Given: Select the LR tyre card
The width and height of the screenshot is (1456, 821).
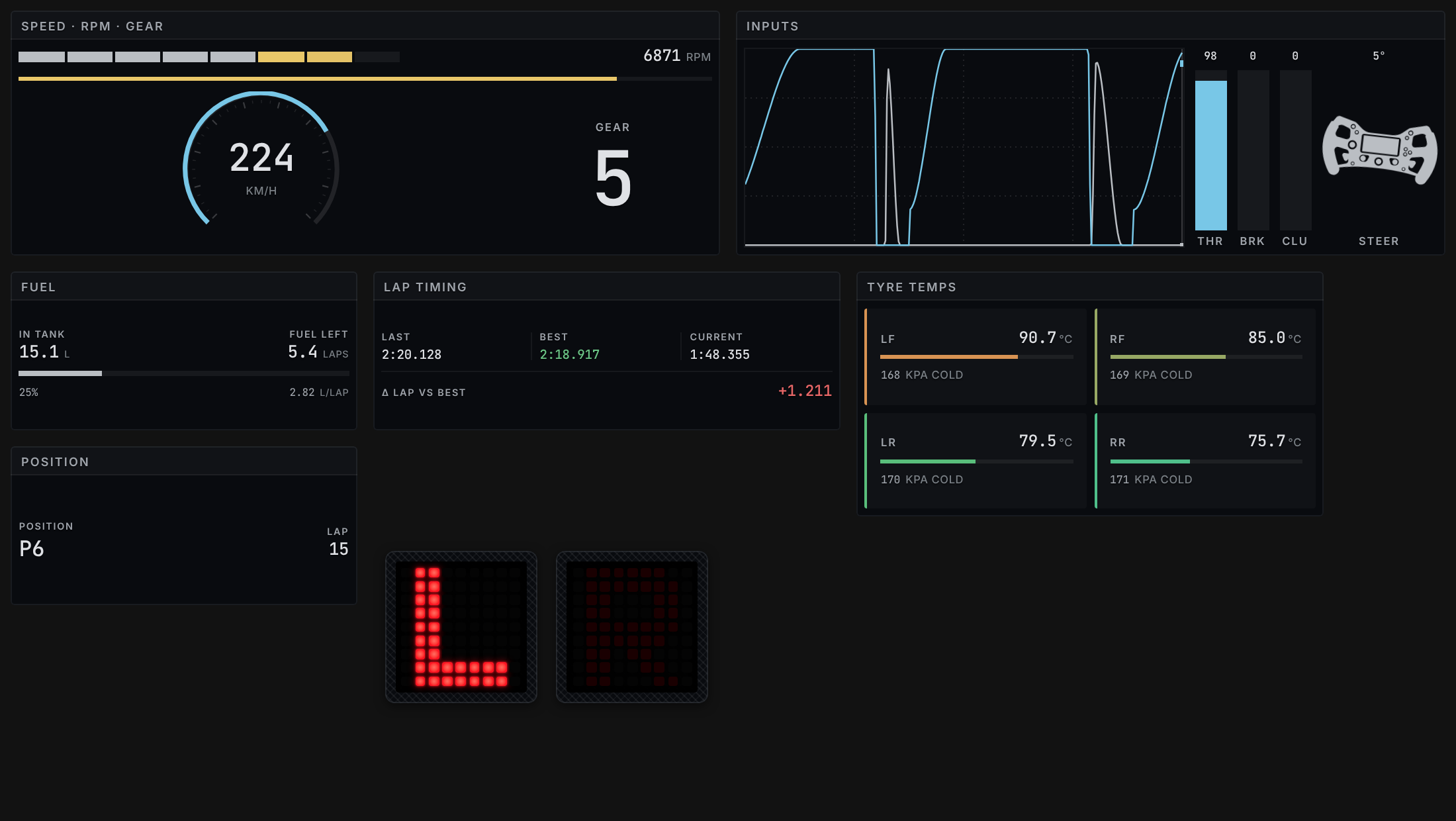Looking at the screenshot, I should (976, 461).
